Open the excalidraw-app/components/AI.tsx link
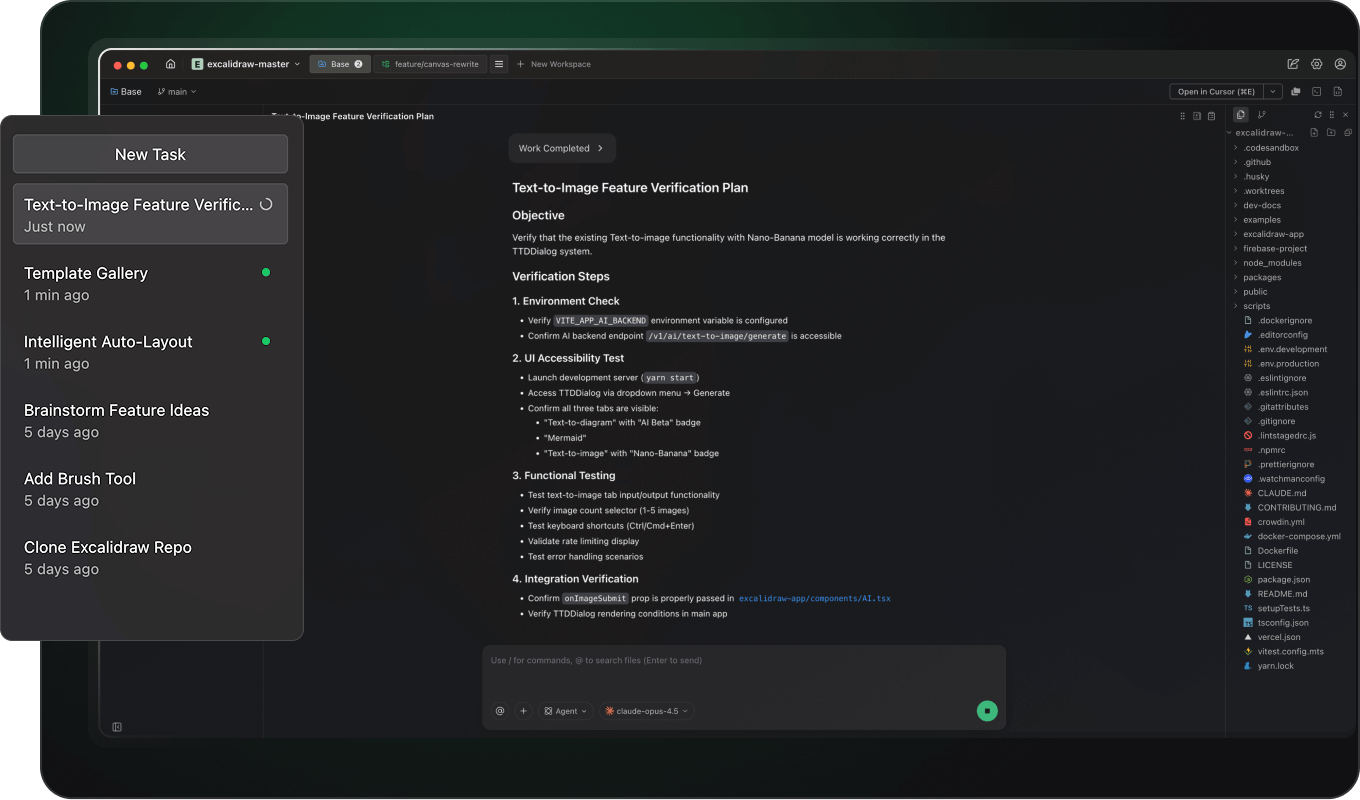Image resolution: width=1360 pixels, height=800 pixels. pos(814,598)
